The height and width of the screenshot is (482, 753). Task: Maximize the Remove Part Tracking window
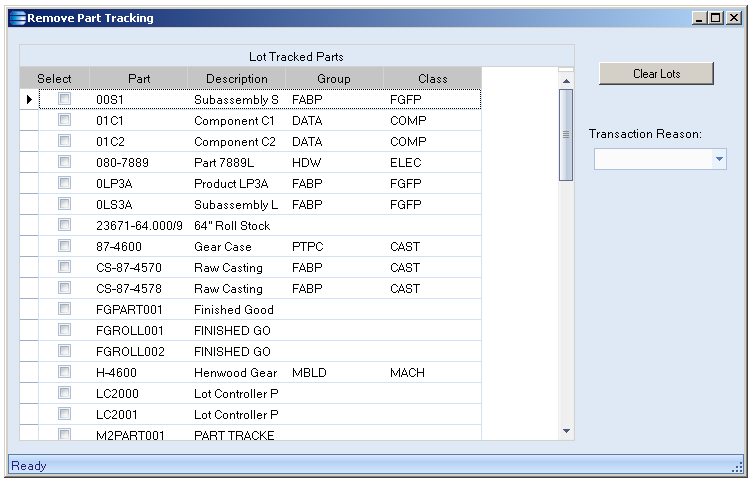click(716, 18)
